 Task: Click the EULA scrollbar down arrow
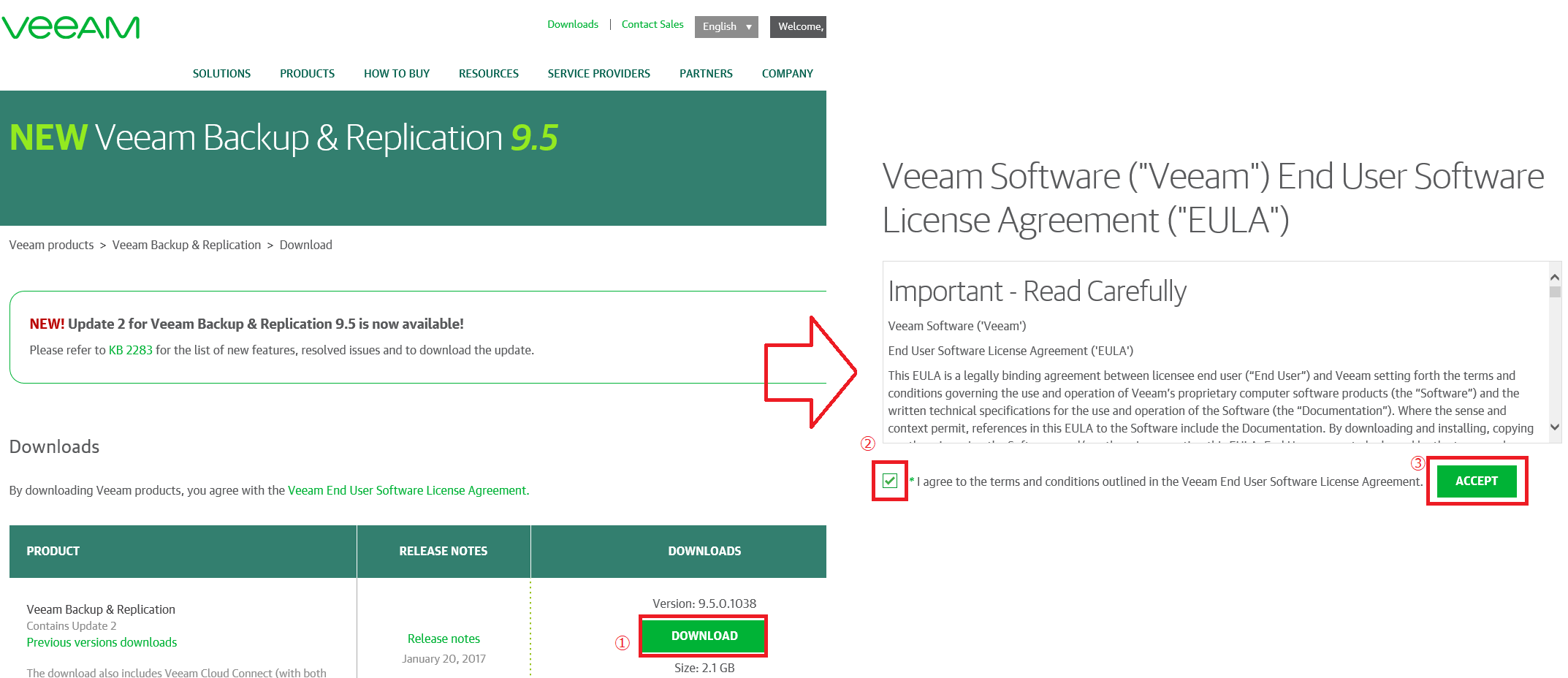click(1555, 427)
